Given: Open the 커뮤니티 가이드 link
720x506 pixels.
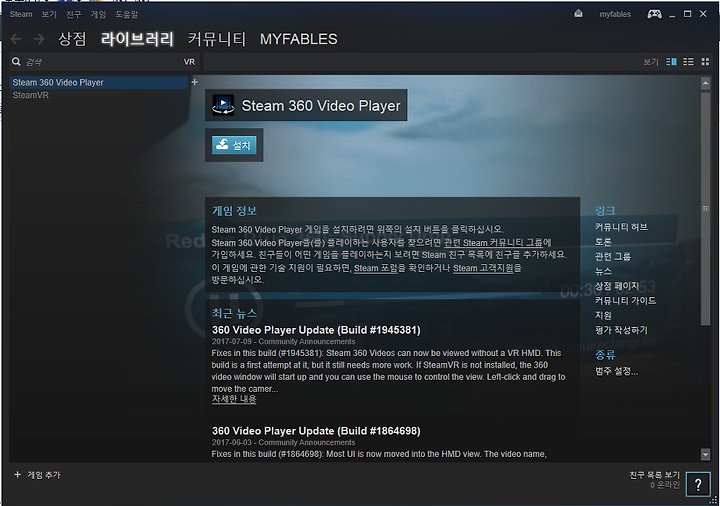Looking at the screenshot, I should (x=625, y=300).
